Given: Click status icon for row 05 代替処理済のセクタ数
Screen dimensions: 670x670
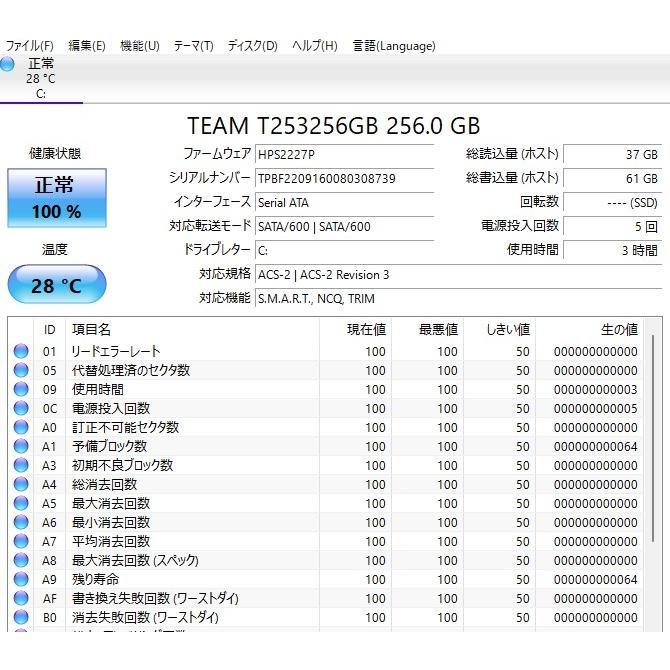Looking at the screenshot, I should (x=21, y=370).
